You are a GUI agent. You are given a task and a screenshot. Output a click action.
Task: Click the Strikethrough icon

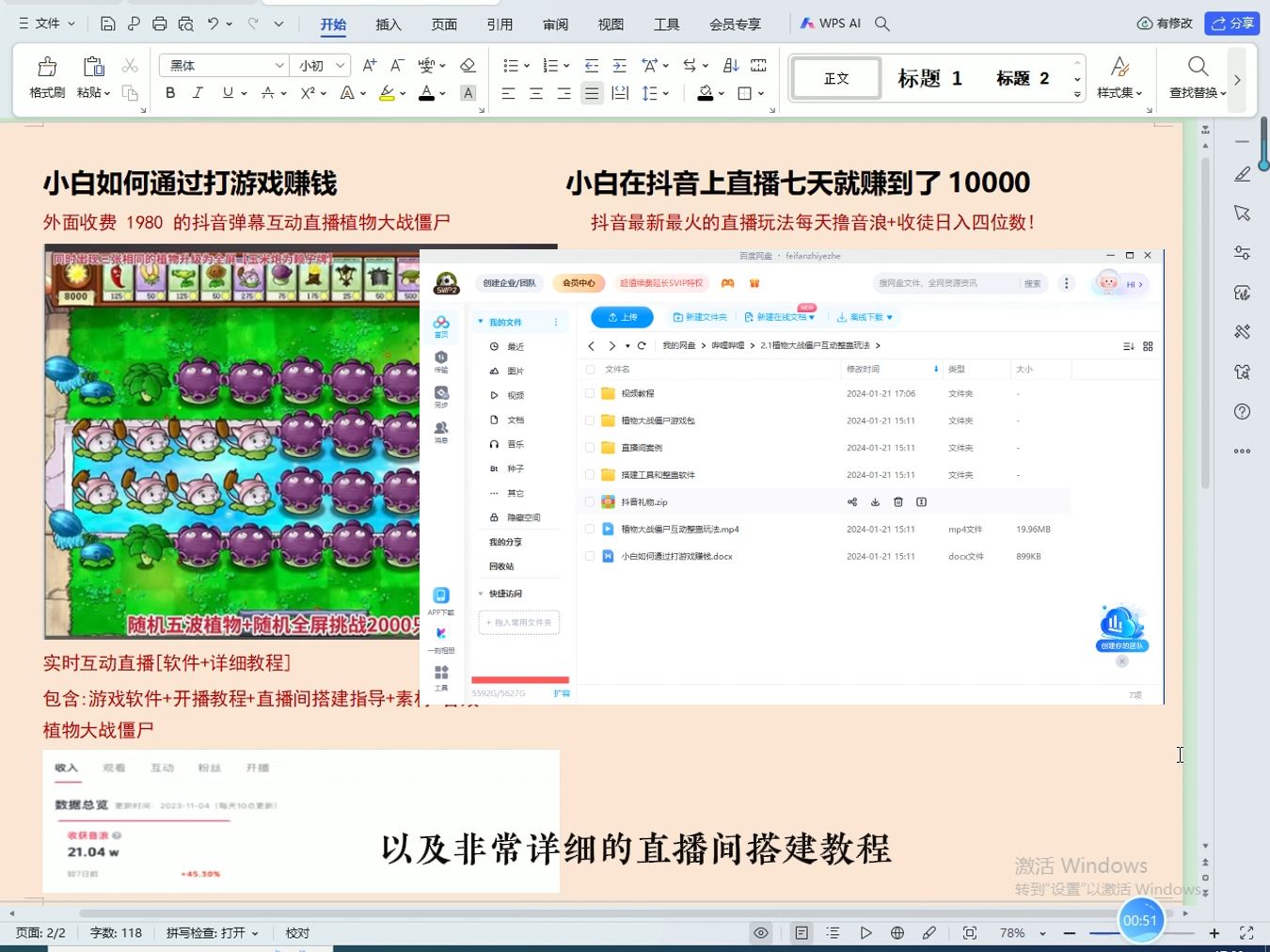click(267, 93)
